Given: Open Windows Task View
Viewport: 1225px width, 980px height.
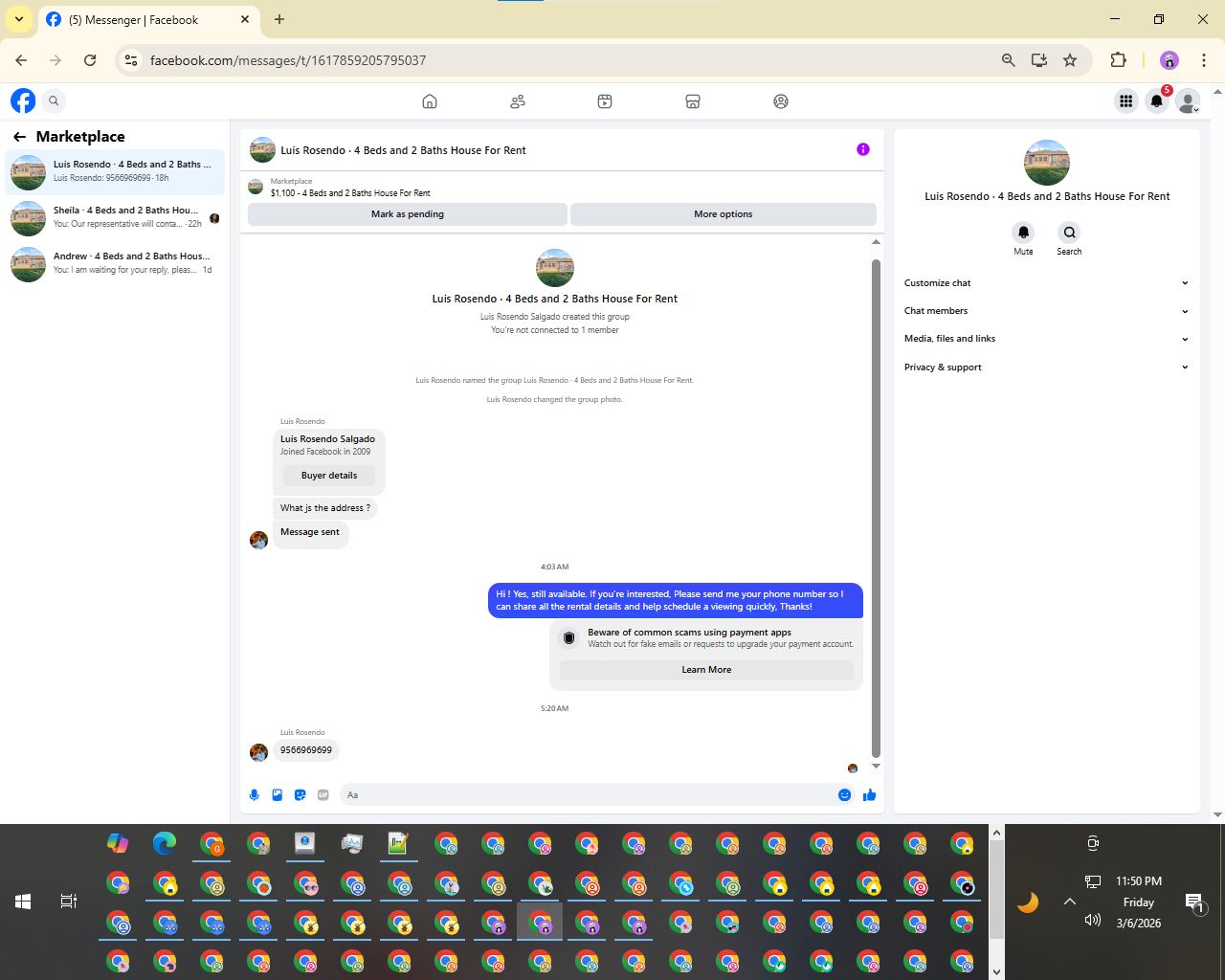Looking at the screenshot, I should [69, 902].
